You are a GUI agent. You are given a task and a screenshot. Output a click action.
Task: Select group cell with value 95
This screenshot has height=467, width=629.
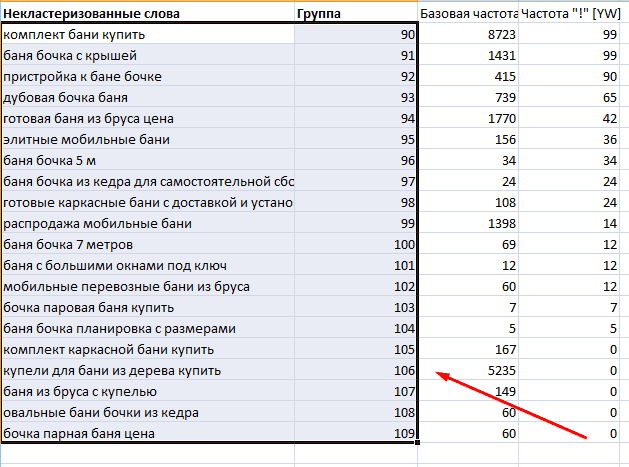(356, 139)
